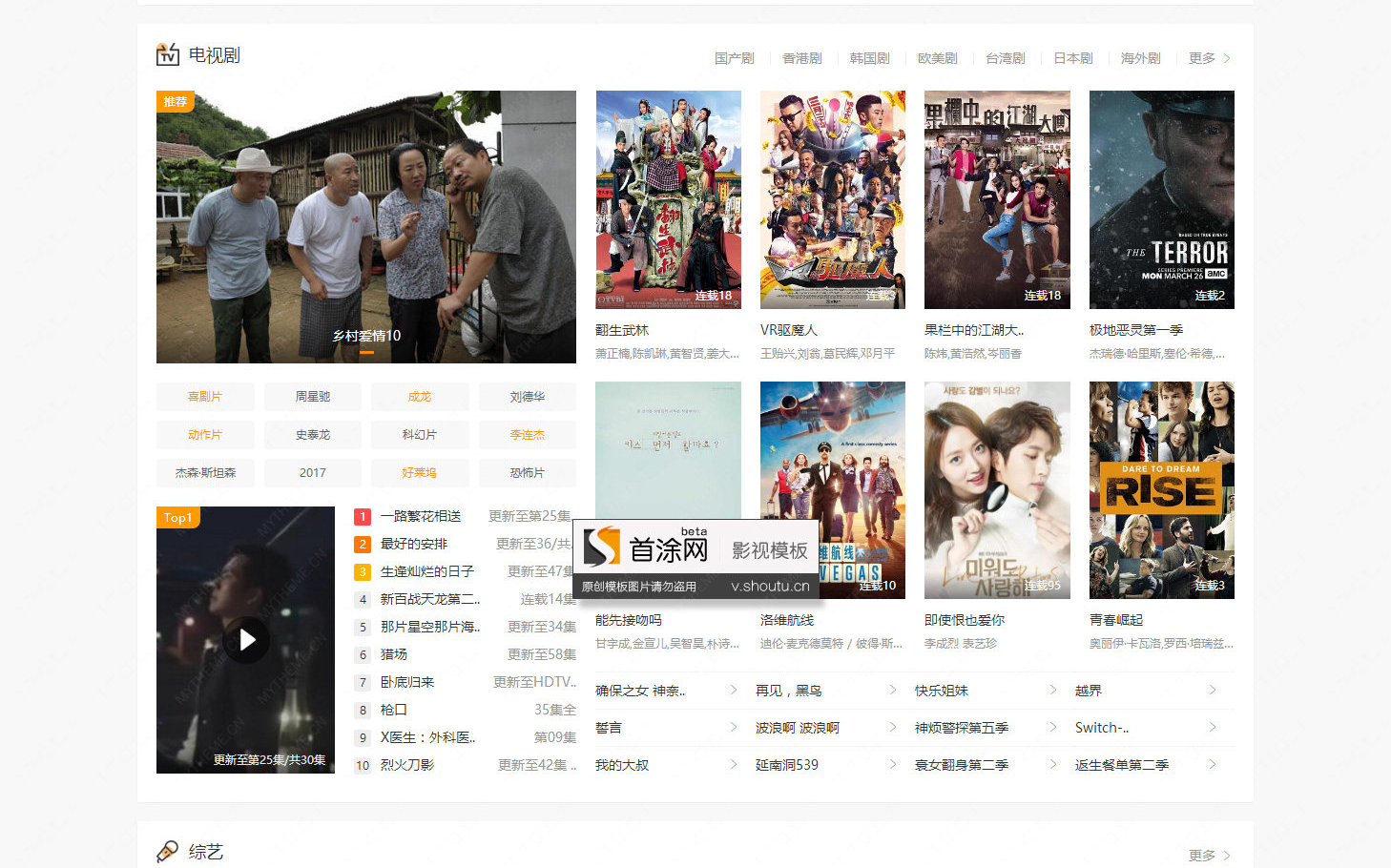Image resolution: width=1391 pixels, height=868 pixels.
Task: Open ranked item X医生：外科医
Action: pyautogui.click(x=428, y=737)
